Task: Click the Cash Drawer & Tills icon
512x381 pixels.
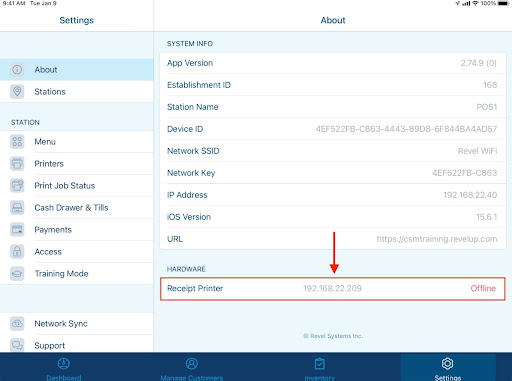Action: point(17,208)
